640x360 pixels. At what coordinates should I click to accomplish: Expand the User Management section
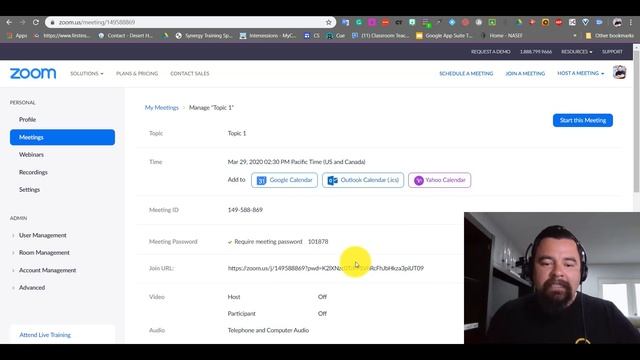tap(42, 236)
